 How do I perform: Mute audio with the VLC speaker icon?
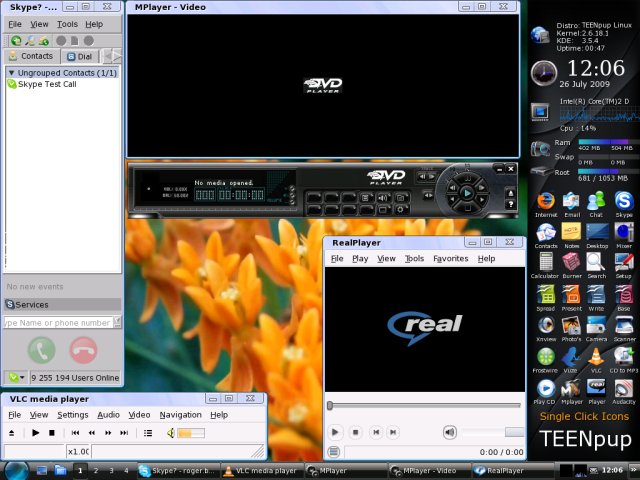(x=170, y=433)
